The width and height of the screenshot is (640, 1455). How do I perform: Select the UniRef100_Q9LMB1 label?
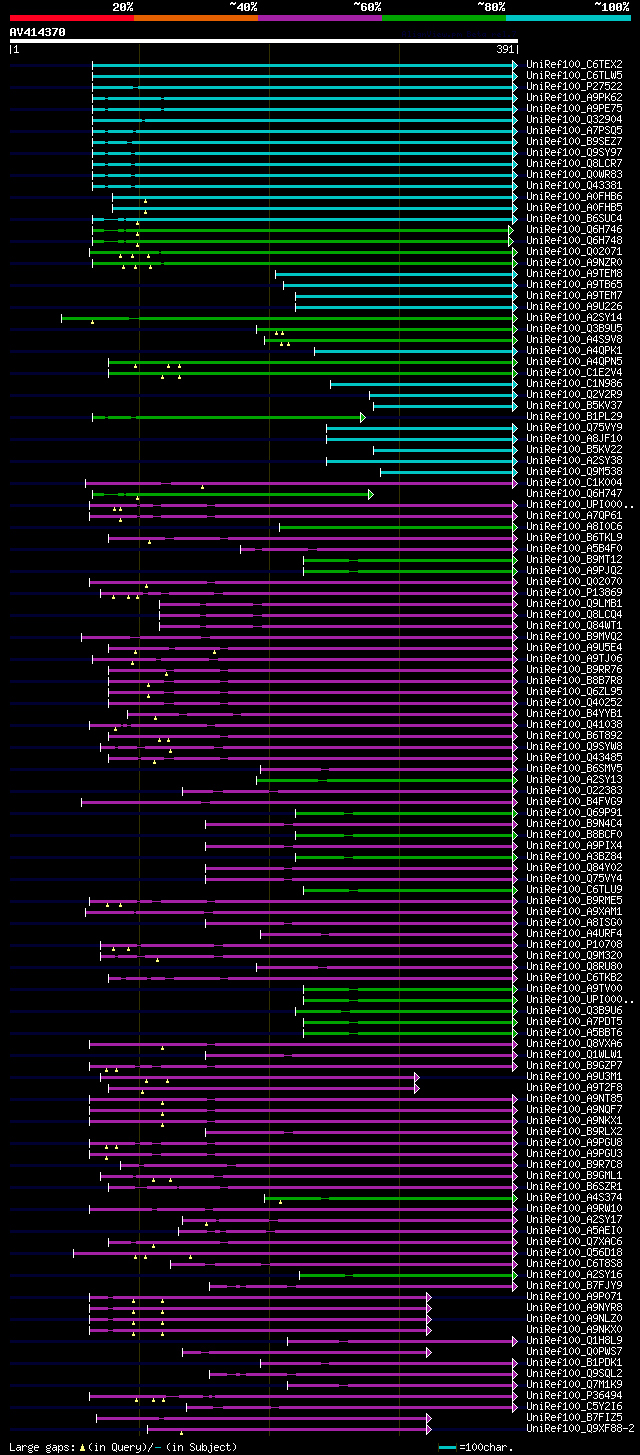click(x=574, y=603)
